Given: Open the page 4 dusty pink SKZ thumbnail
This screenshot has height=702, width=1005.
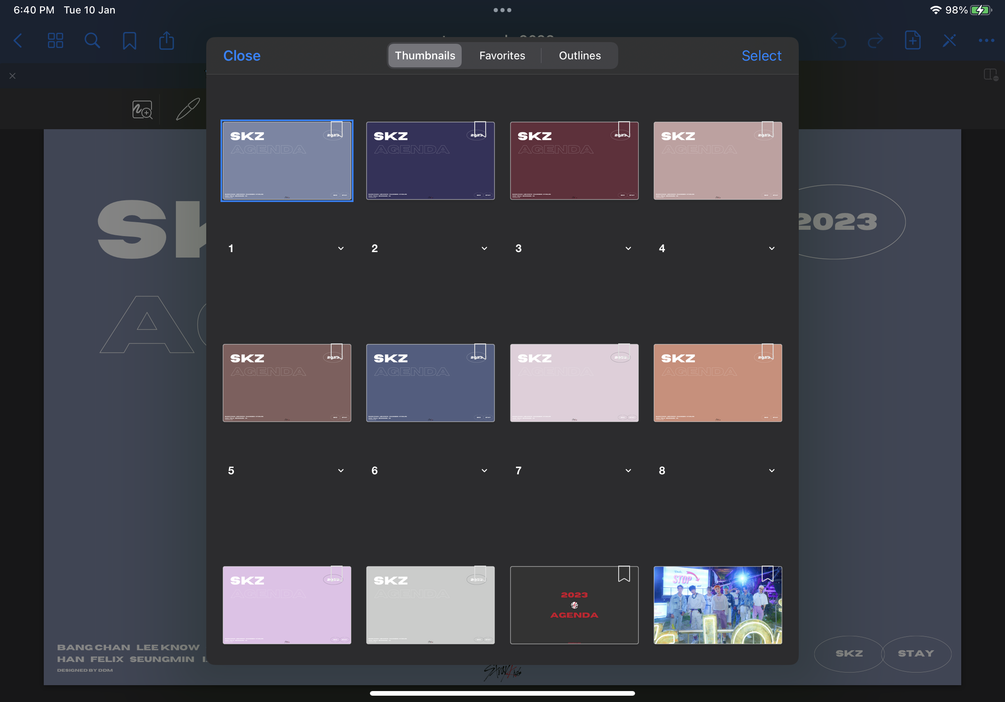Looking at the screenshot, I should pos(718,161).
